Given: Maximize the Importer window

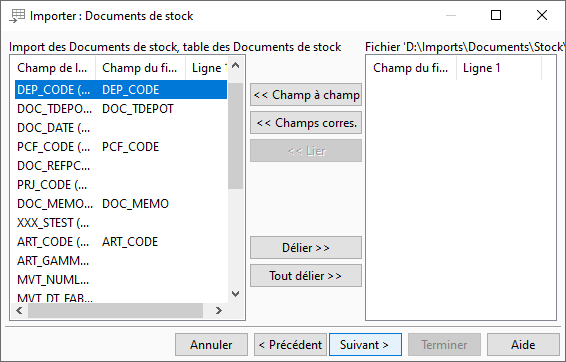Looking at the screenshot, I should (x=496, y=15).
